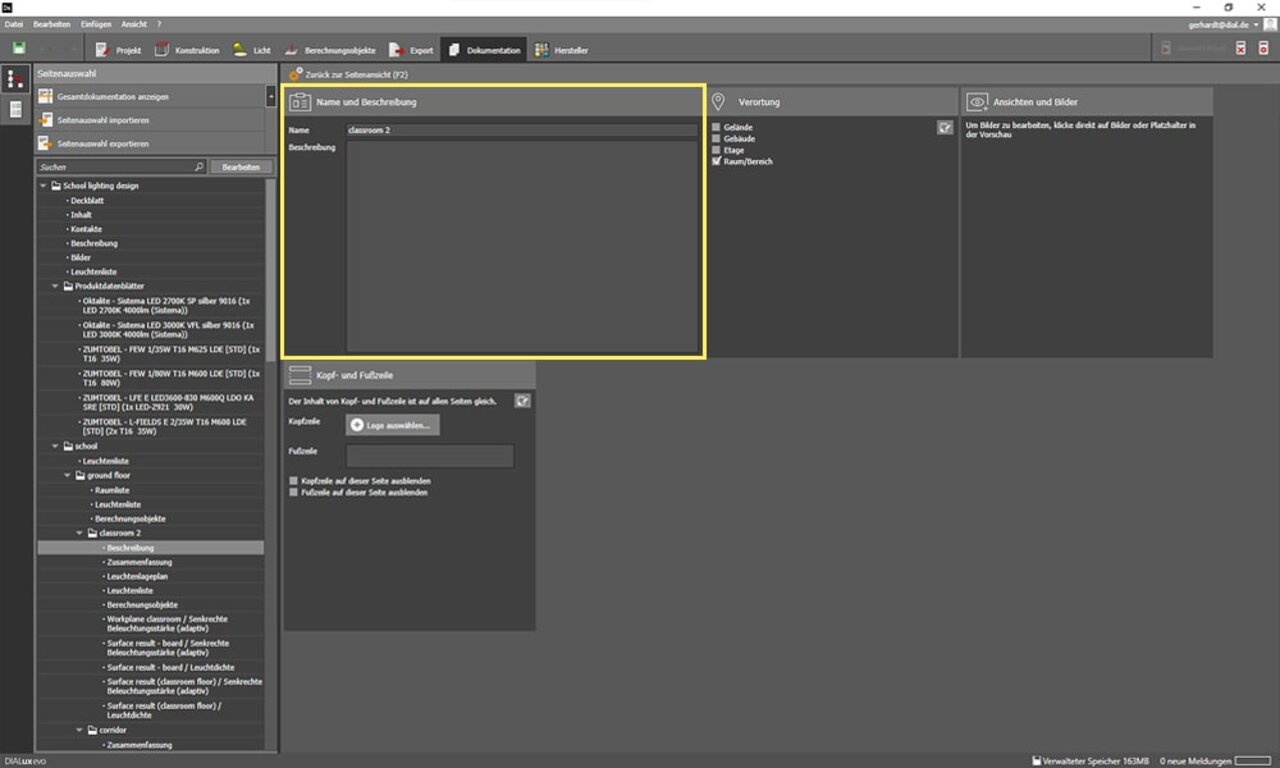Open Berechnungsobjekte in the toolbar

329,50
